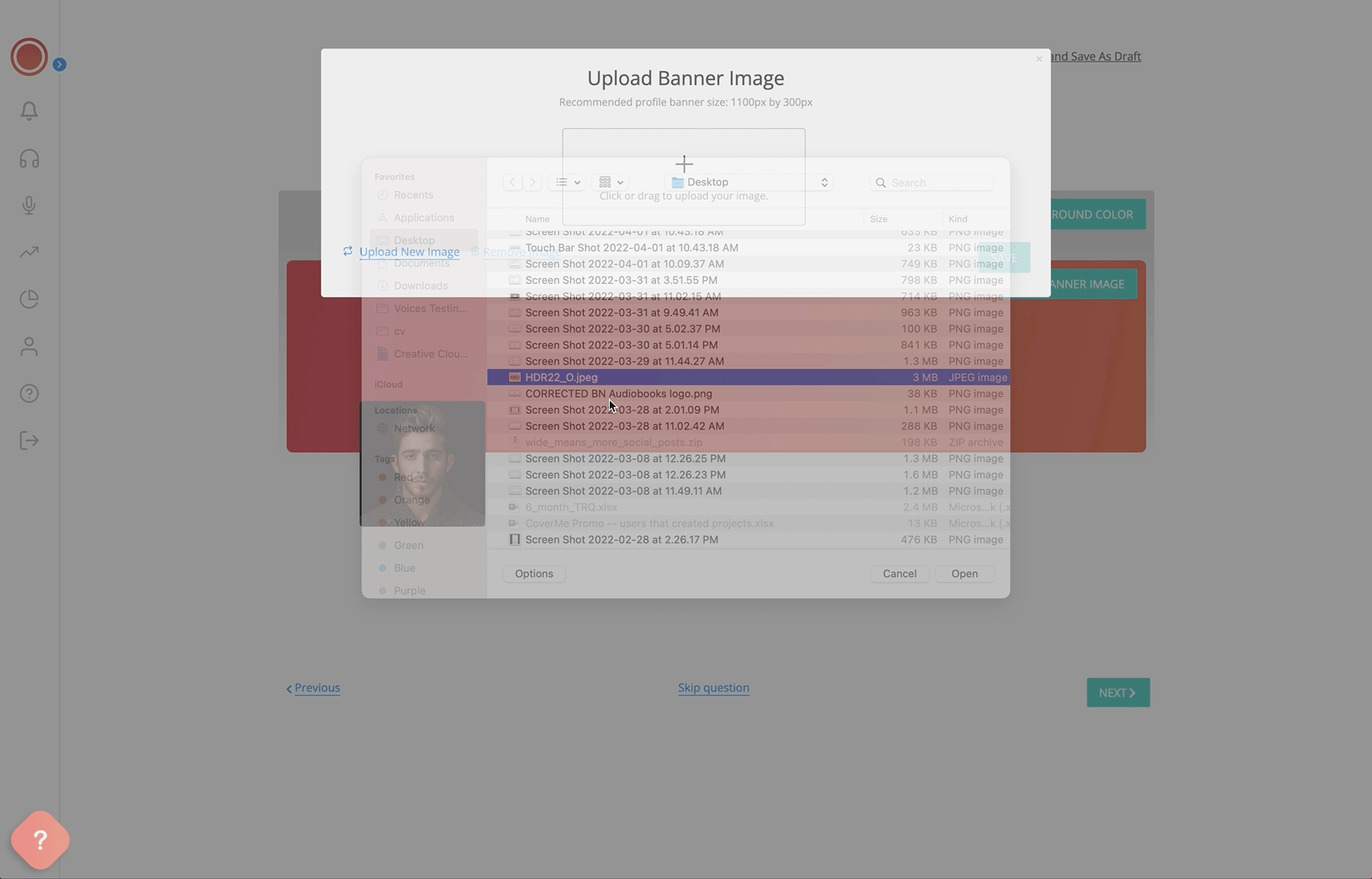Select CORRECTED BN Audiobooks logo.png file
This screenshot has height=879, width=1372.
(748, 393)
